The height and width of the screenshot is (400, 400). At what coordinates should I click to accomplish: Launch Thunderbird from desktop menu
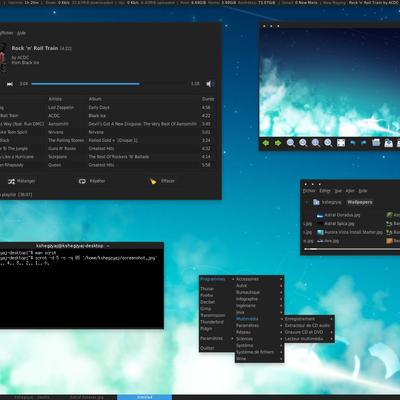[x=217, y=322]
